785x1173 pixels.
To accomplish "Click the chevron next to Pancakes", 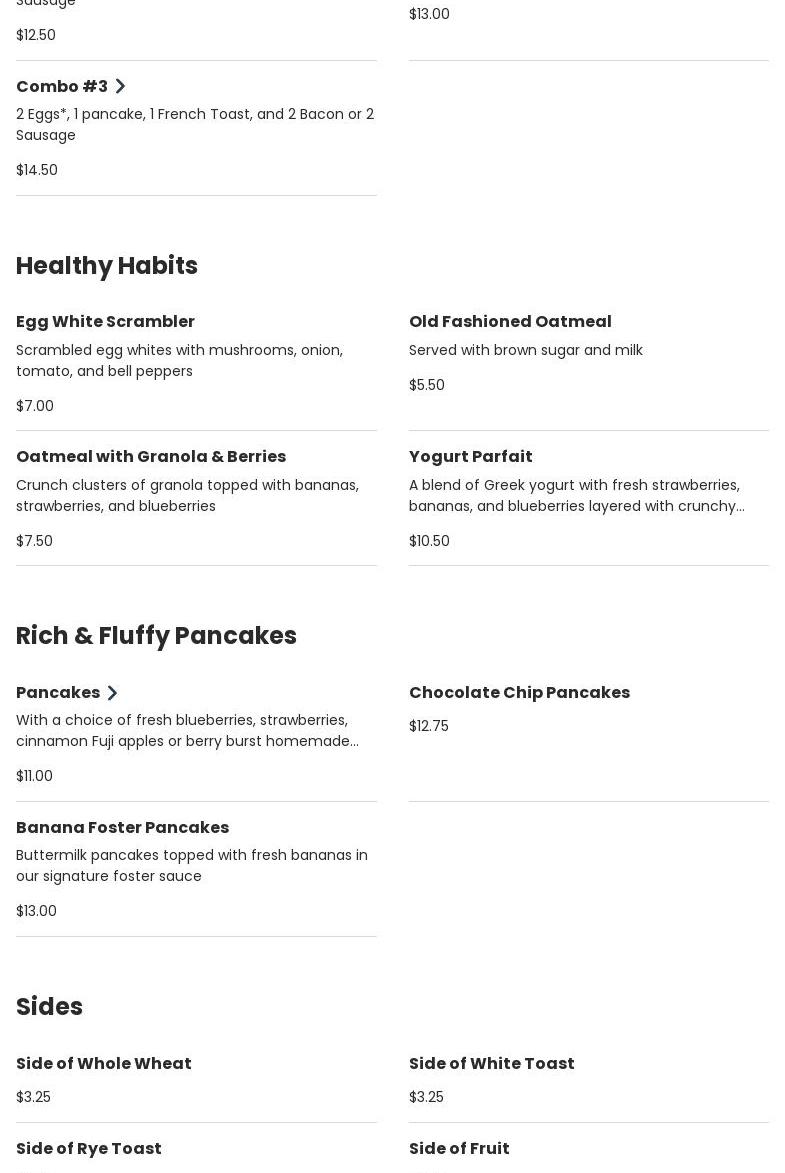I will 112,693.
